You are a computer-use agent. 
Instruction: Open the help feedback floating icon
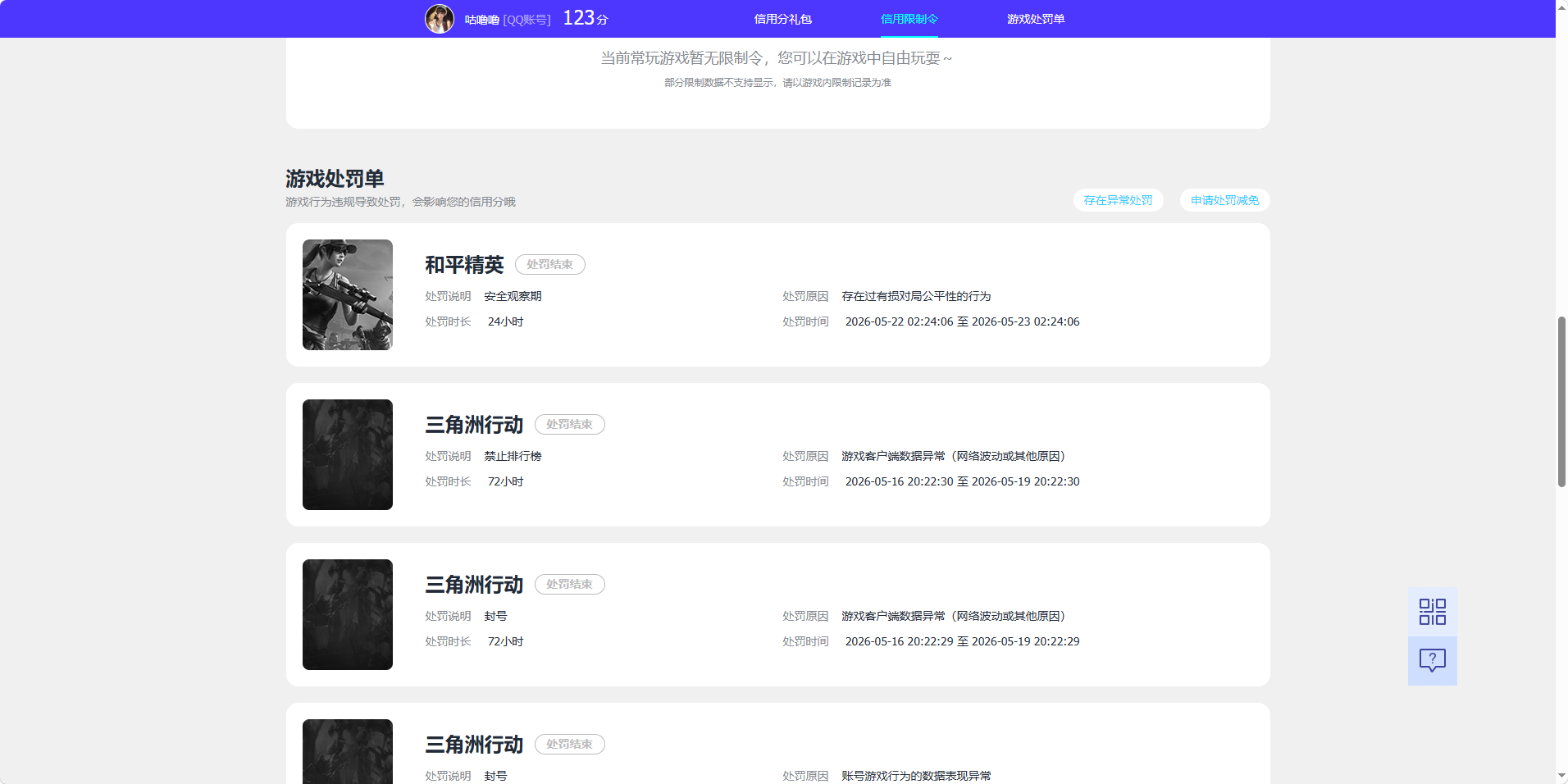[x=1432, y=660]
